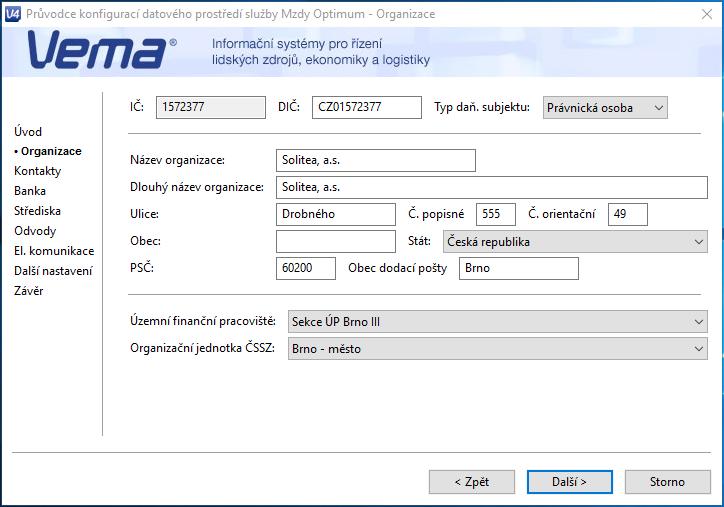724x507 pixels.
Task: Open the Střediska step
Action: coord(37,211)
